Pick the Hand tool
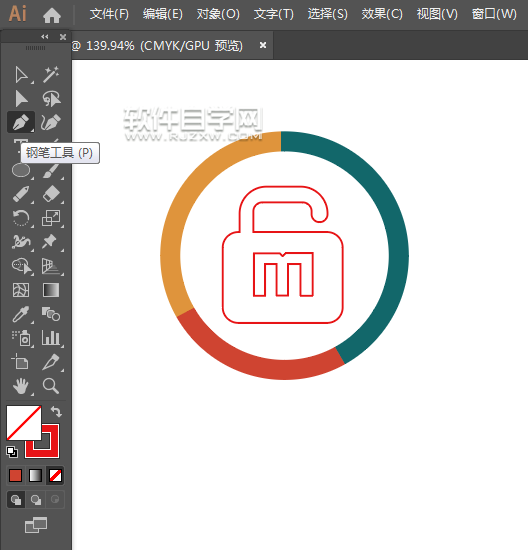 (x=21, y=386)
